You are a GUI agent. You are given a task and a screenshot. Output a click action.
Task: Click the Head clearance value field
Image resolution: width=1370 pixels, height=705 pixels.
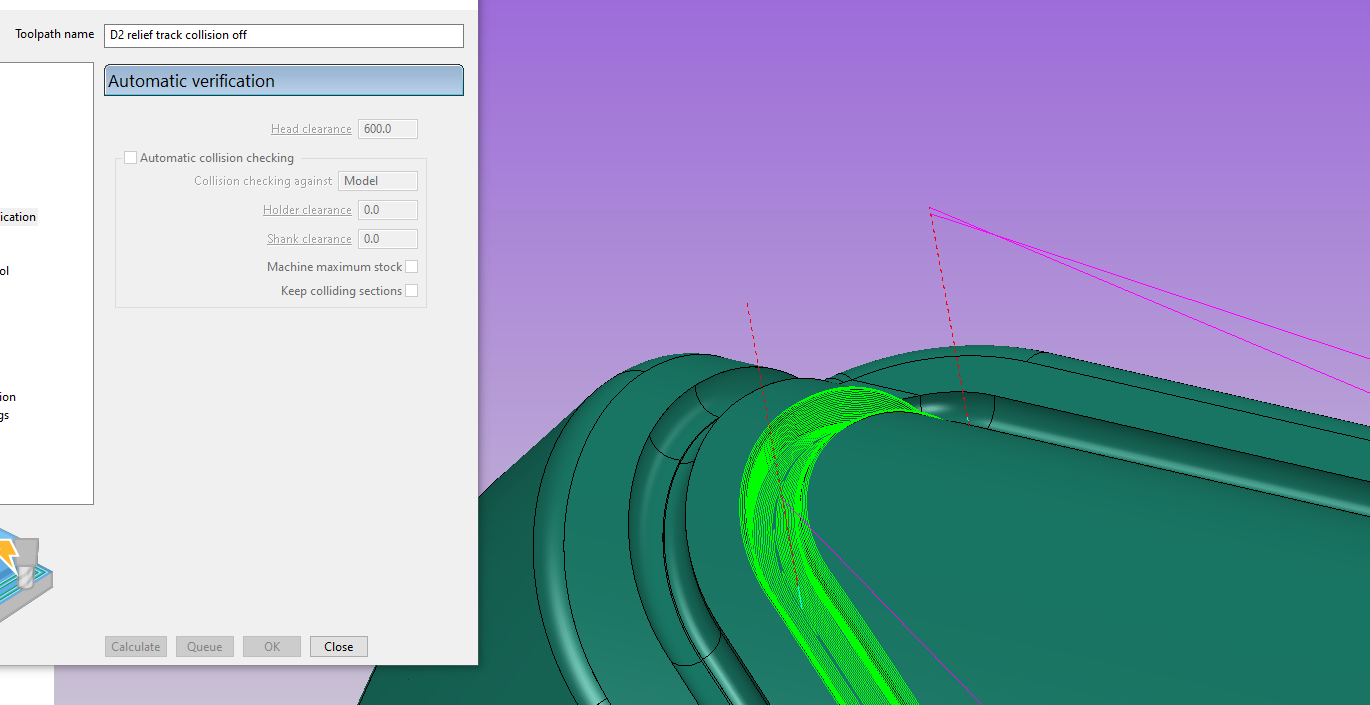388,129
